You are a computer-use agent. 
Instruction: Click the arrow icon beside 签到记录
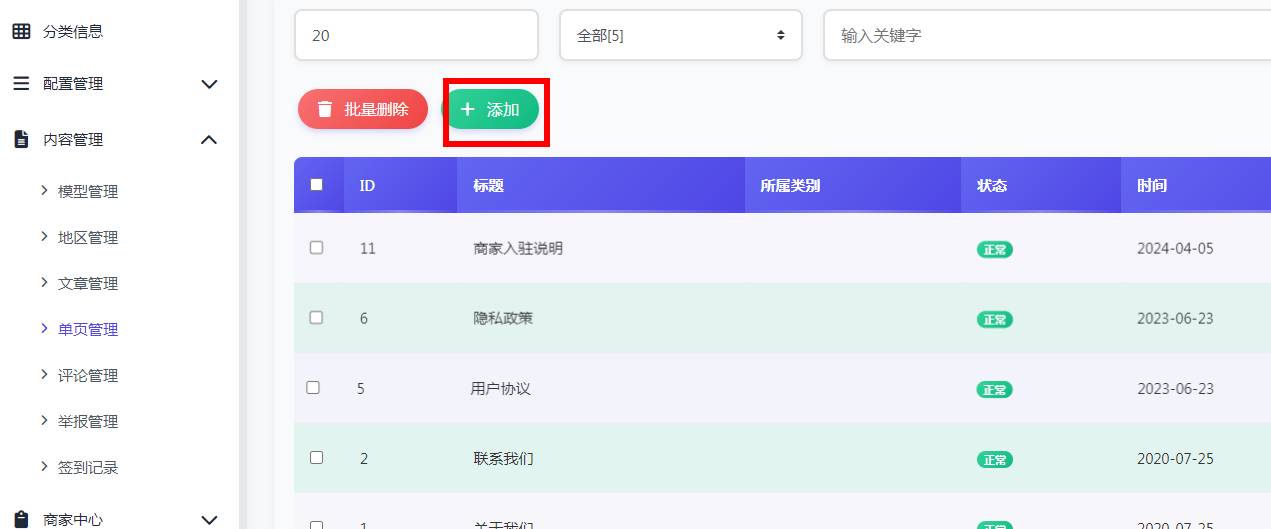click(x=44, y=466)
